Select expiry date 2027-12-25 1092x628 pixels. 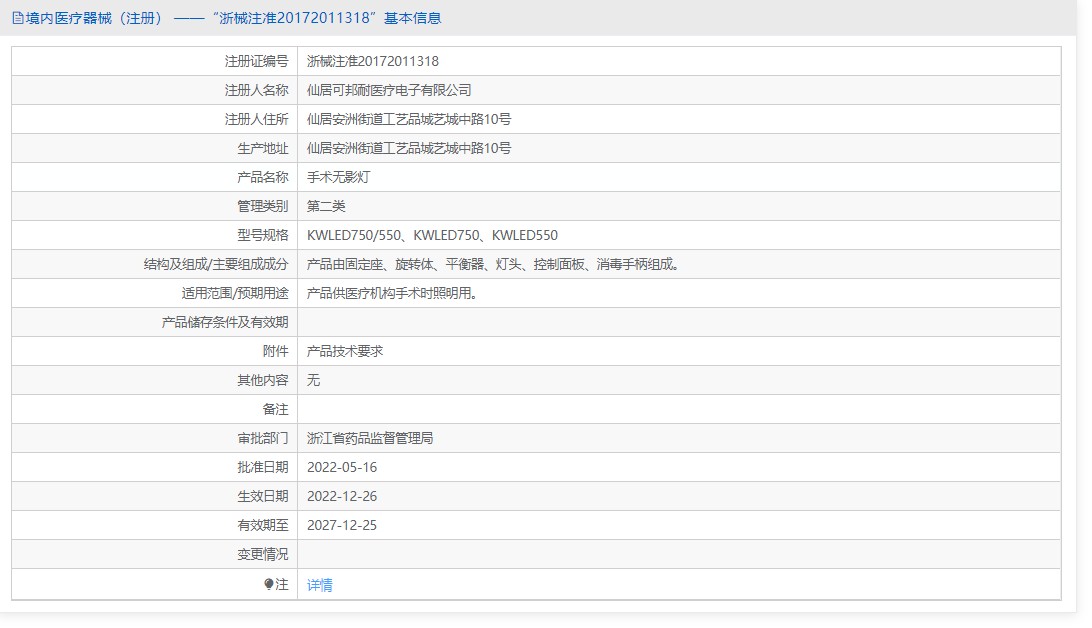tap(342, 526)
